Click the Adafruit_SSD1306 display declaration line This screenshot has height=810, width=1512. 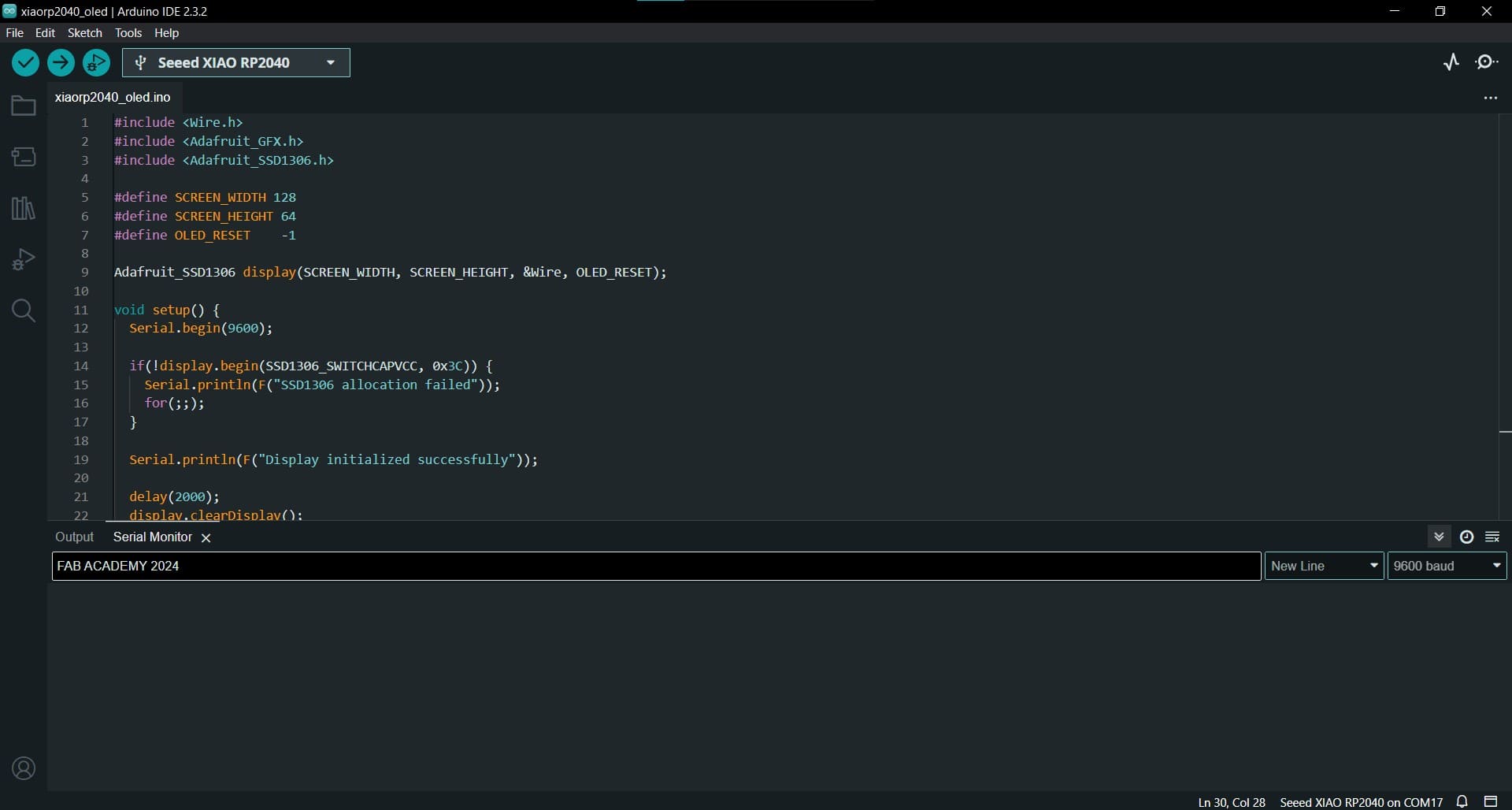pyautogui.click(x=390, y=272)
